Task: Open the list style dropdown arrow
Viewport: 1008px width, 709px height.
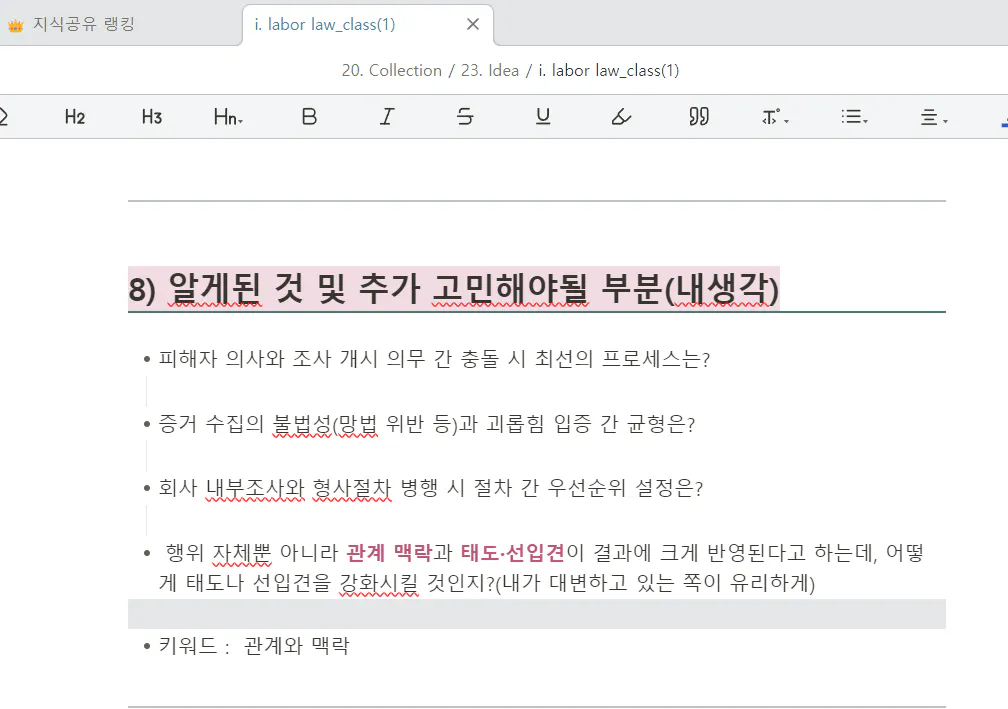Action: pyautogui.click(x=864, y=121)
